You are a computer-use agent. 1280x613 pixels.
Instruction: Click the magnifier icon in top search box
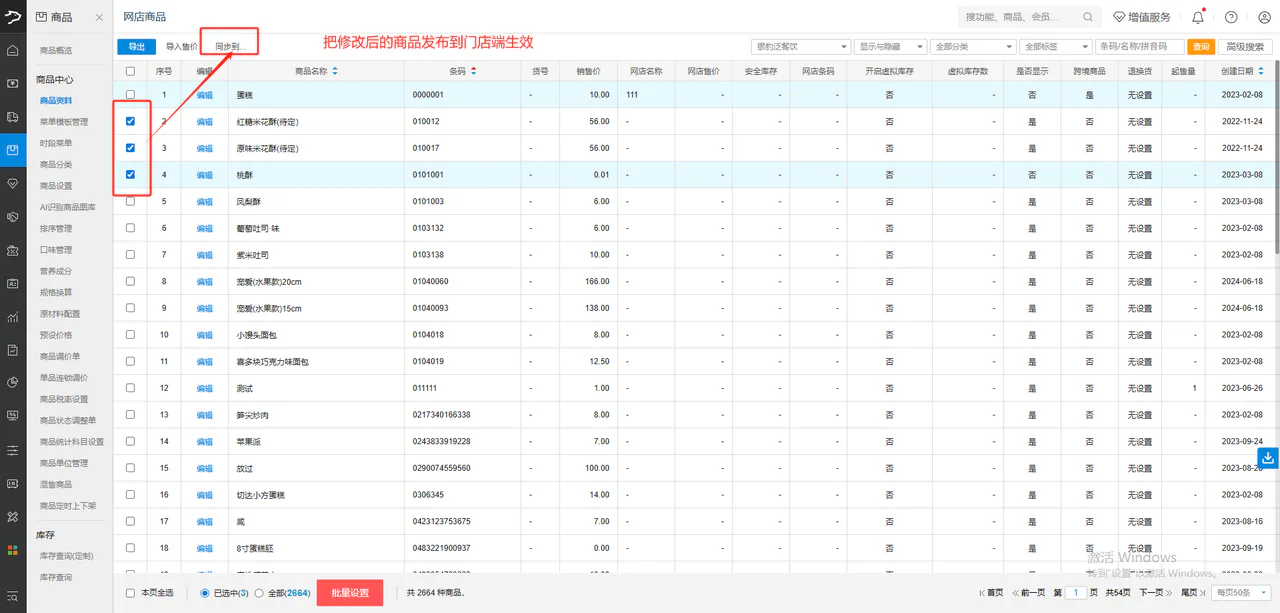[x=1088, y=17]
